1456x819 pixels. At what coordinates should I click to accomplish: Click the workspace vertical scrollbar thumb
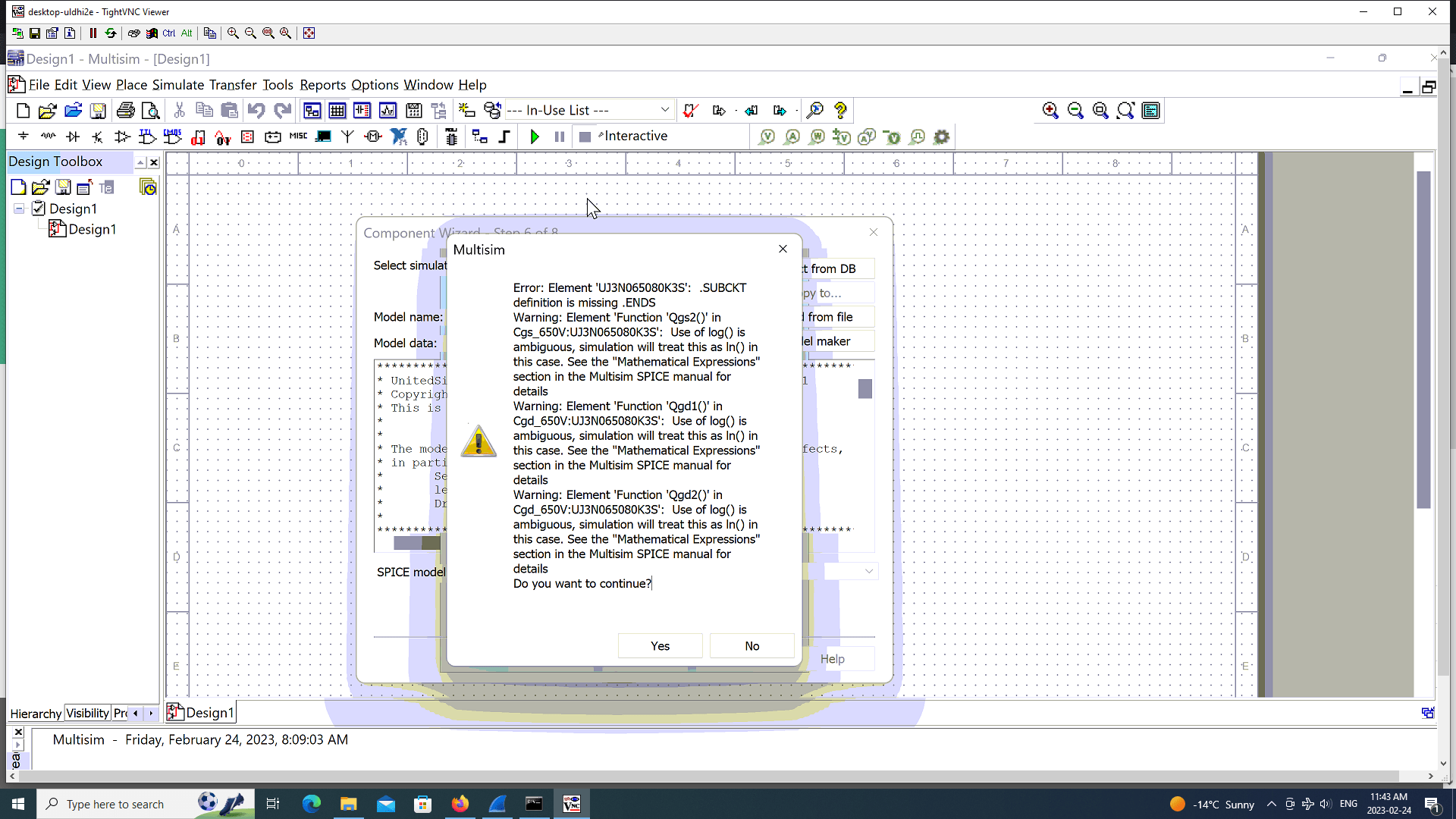(x=1423, y=340)
